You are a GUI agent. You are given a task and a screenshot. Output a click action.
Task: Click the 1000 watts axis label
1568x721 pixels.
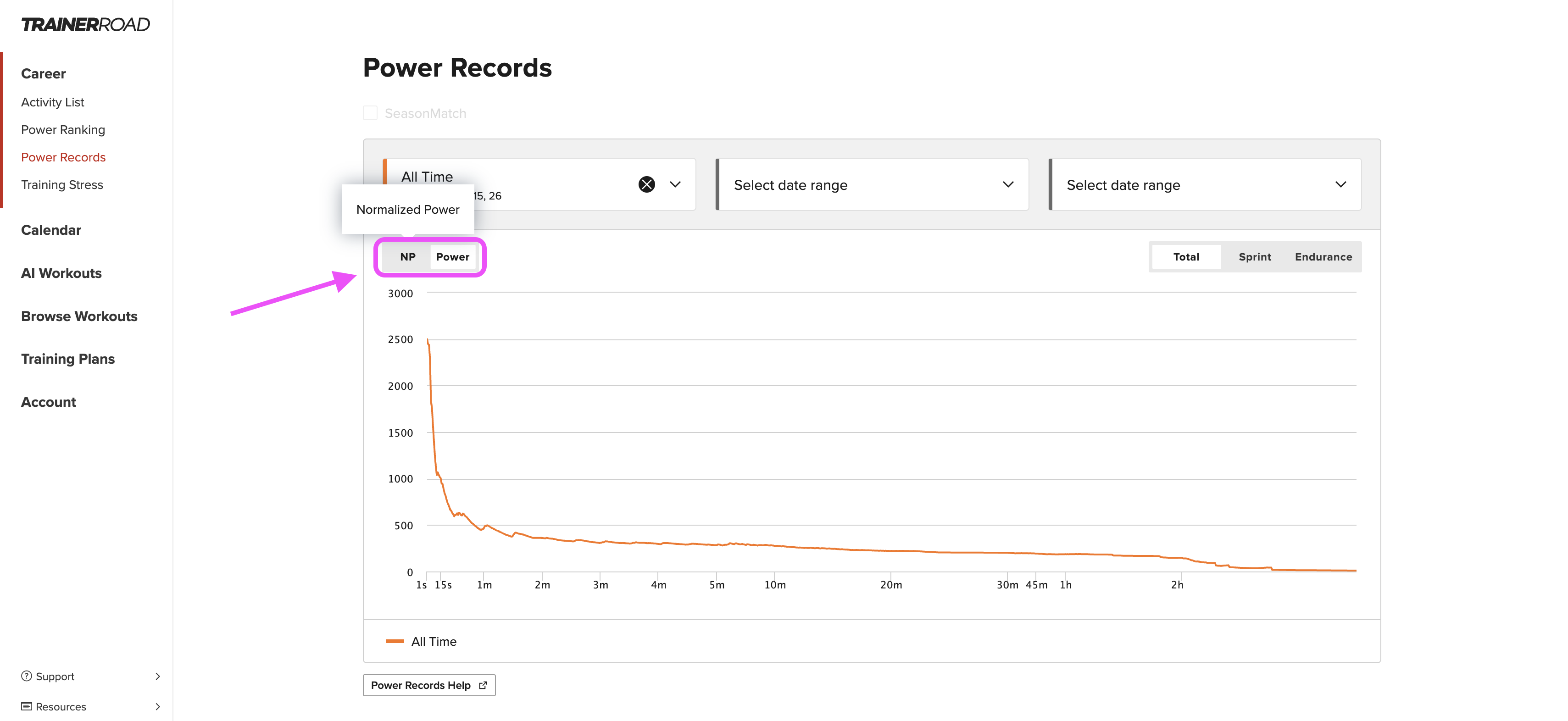click(x=400, y=479)
